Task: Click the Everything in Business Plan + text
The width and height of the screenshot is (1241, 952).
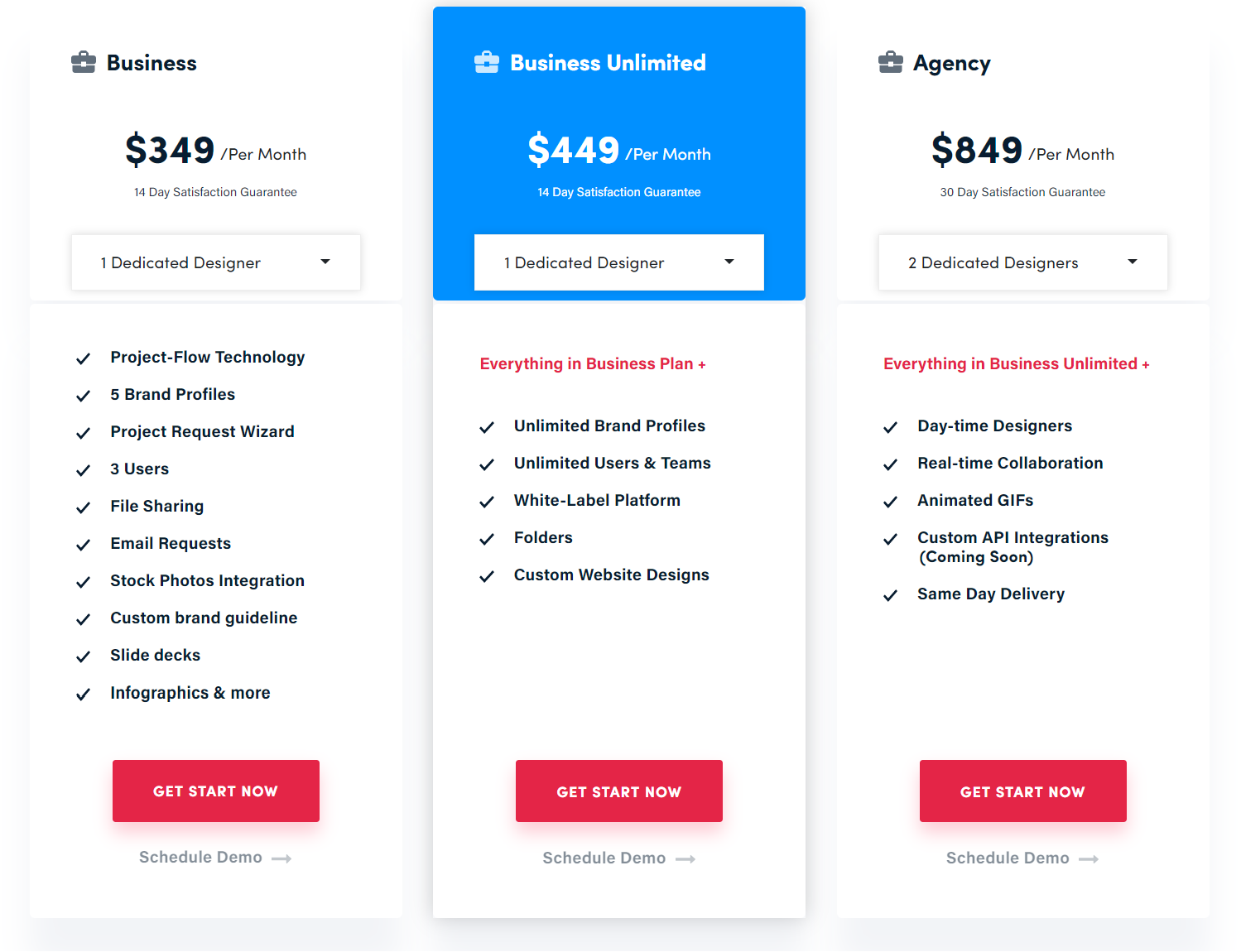Action: click(593, 364)
